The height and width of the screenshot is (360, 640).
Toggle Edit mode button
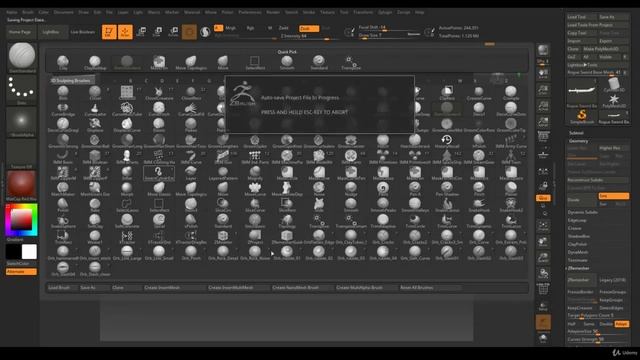109,32
